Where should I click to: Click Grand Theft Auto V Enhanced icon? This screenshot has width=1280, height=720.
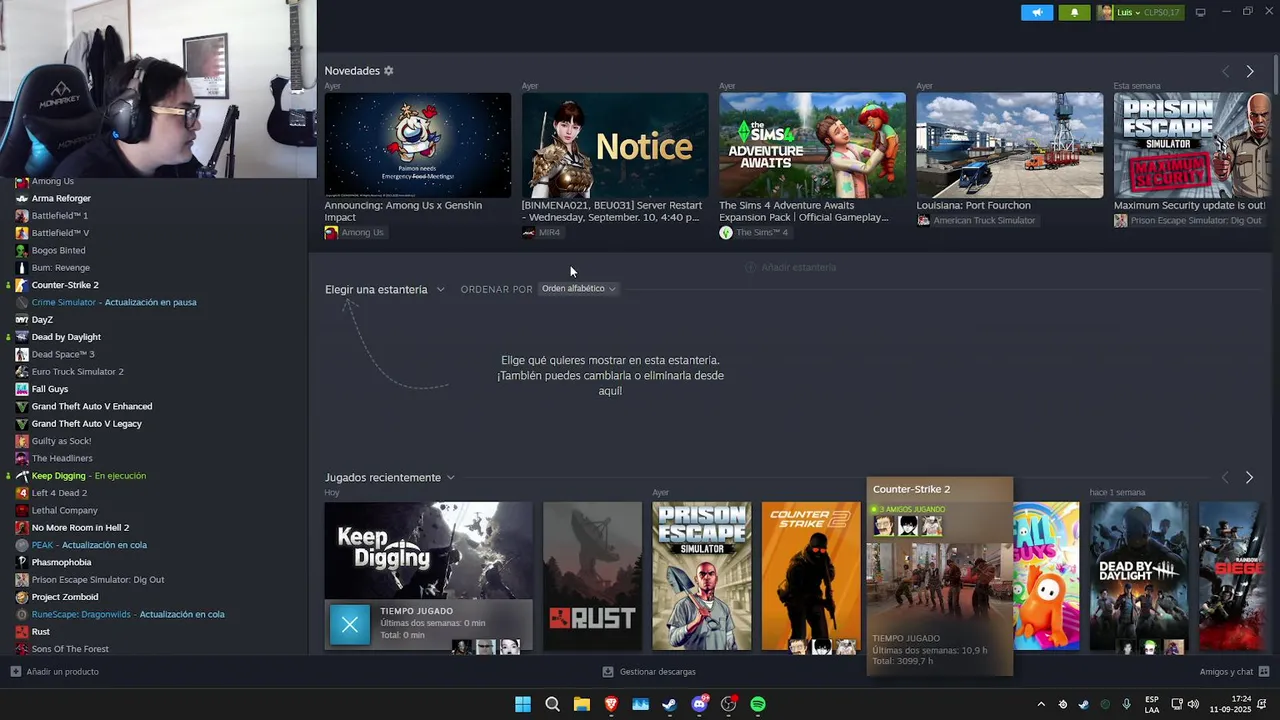pos(22,406)
